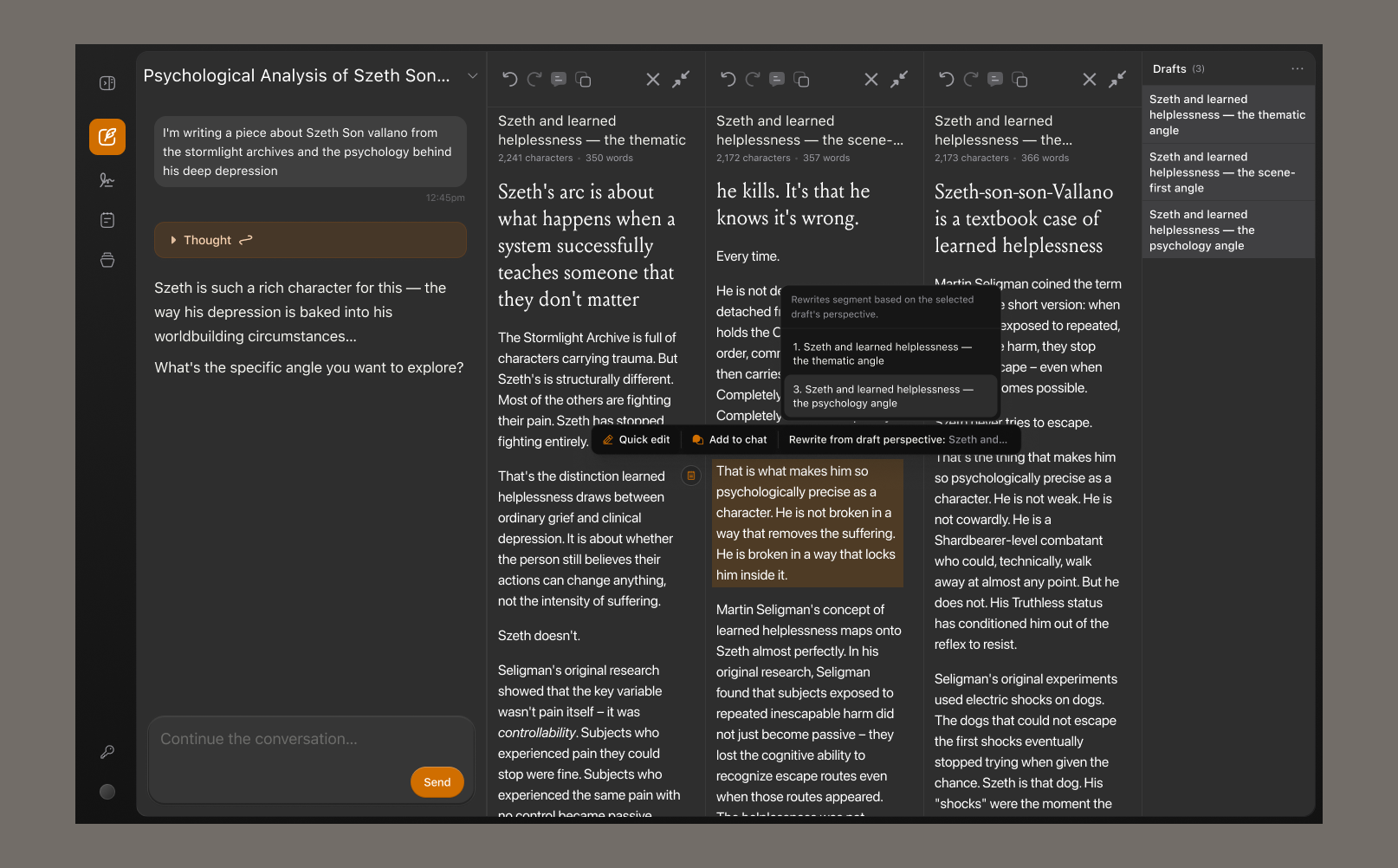Redo in the 366 words draft pane

click(971, 80)
